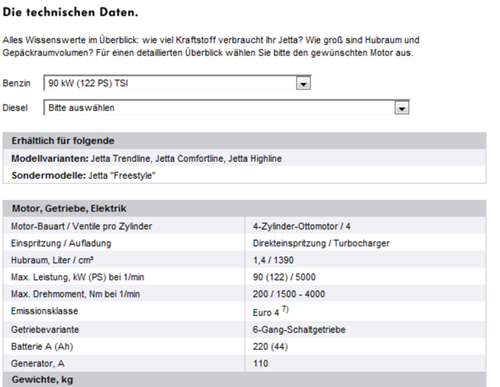Click the 'Max. Drehmoment, Nm bei 1/min' label
This screenshot has width=500, height=387.
click(75, 294)
